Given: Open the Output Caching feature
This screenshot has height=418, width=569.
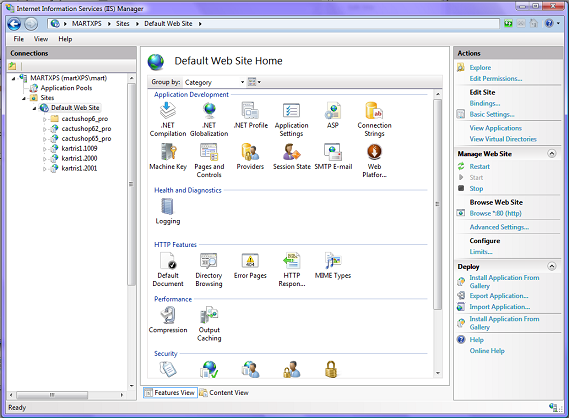Looking at the screenshot, I should pos(209,324).
